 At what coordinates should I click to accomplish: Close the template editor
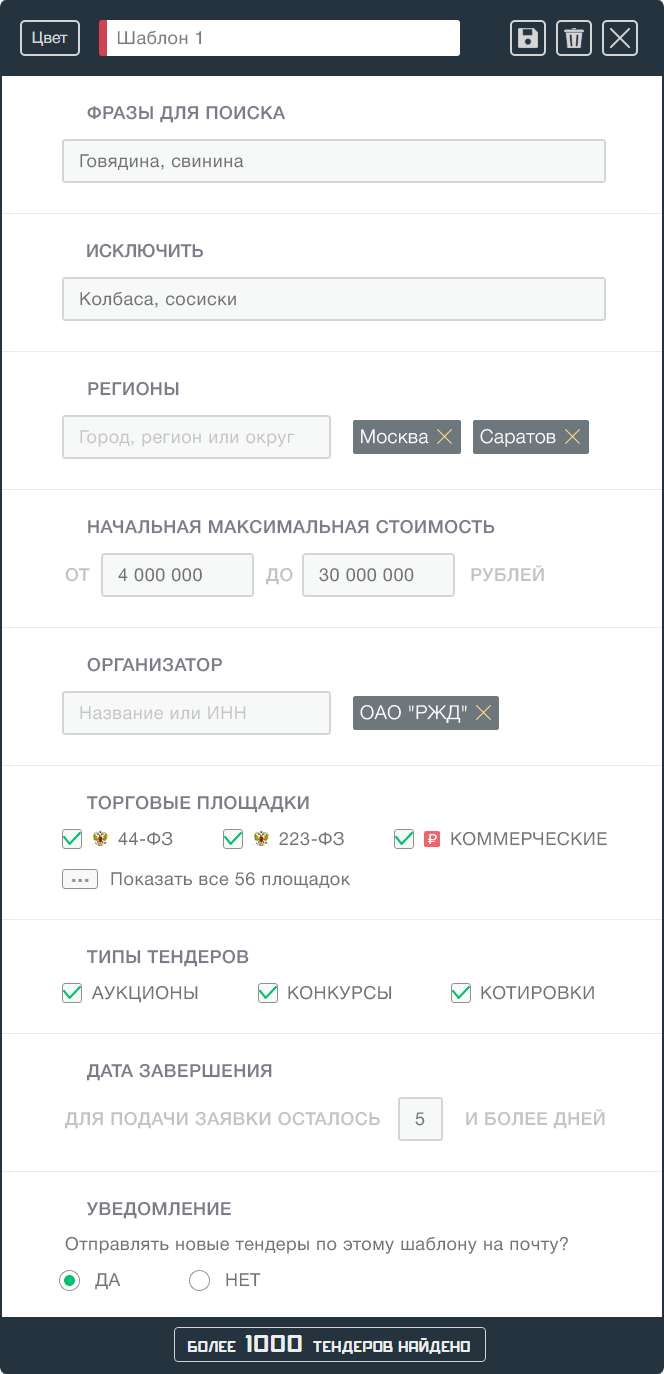[x=619, y=38]
